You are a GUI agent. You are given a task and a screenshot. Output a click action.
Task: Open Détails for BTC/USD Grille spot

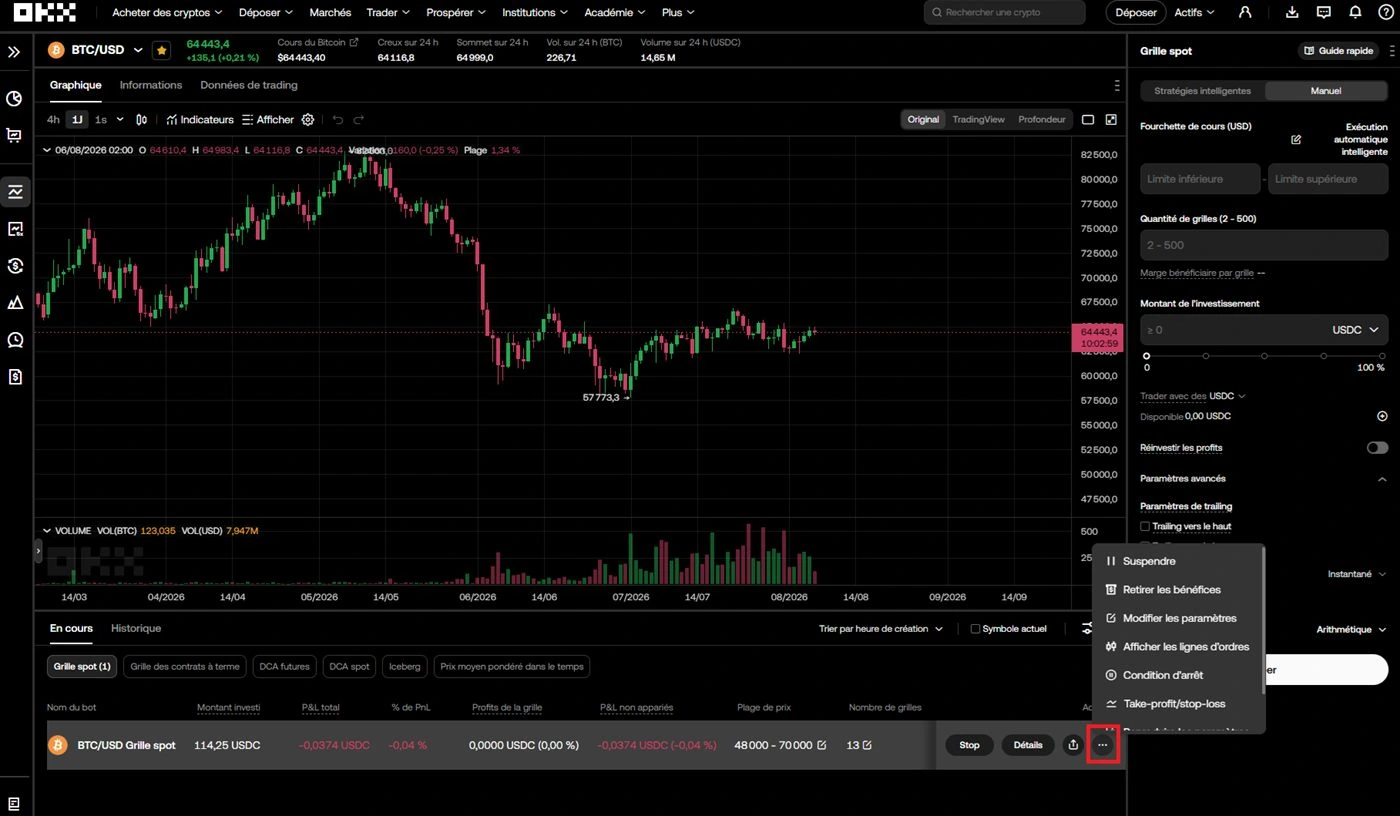[x=1028, y=745]
